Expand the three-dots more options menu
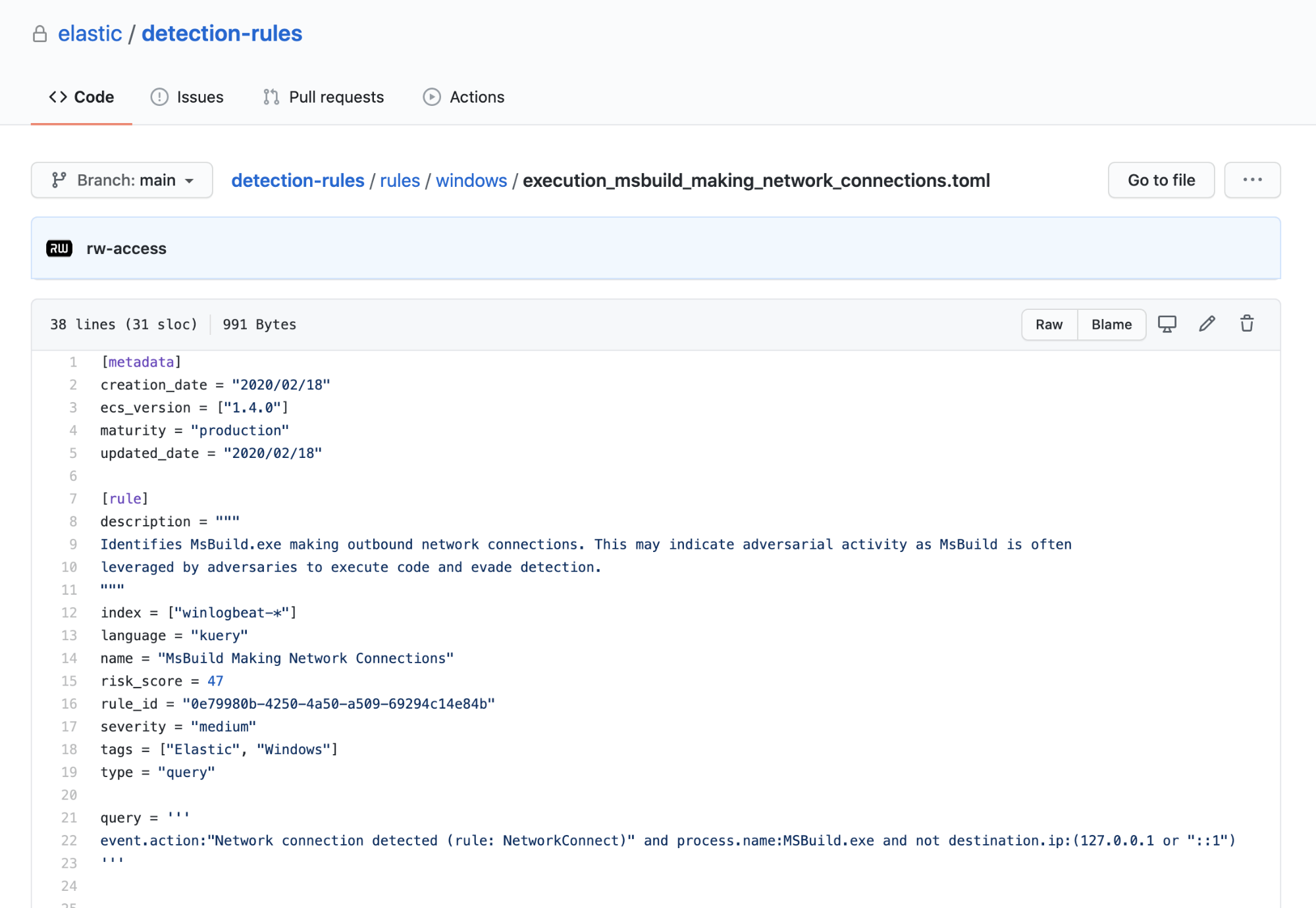Screen dimensions: 1316x908 (x=1252, y=180)
